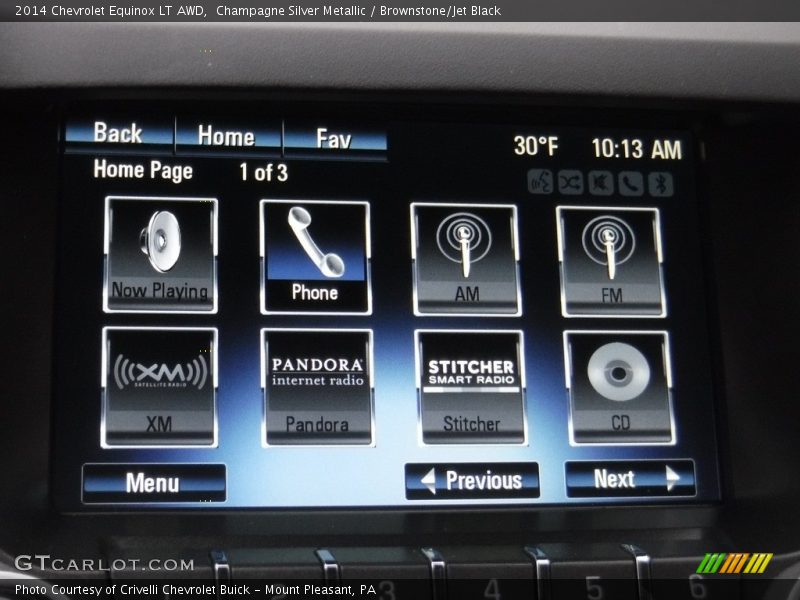Open the Now Playing screen
The height and width of the screenshot is (600, 800).
tap(160, 255)
